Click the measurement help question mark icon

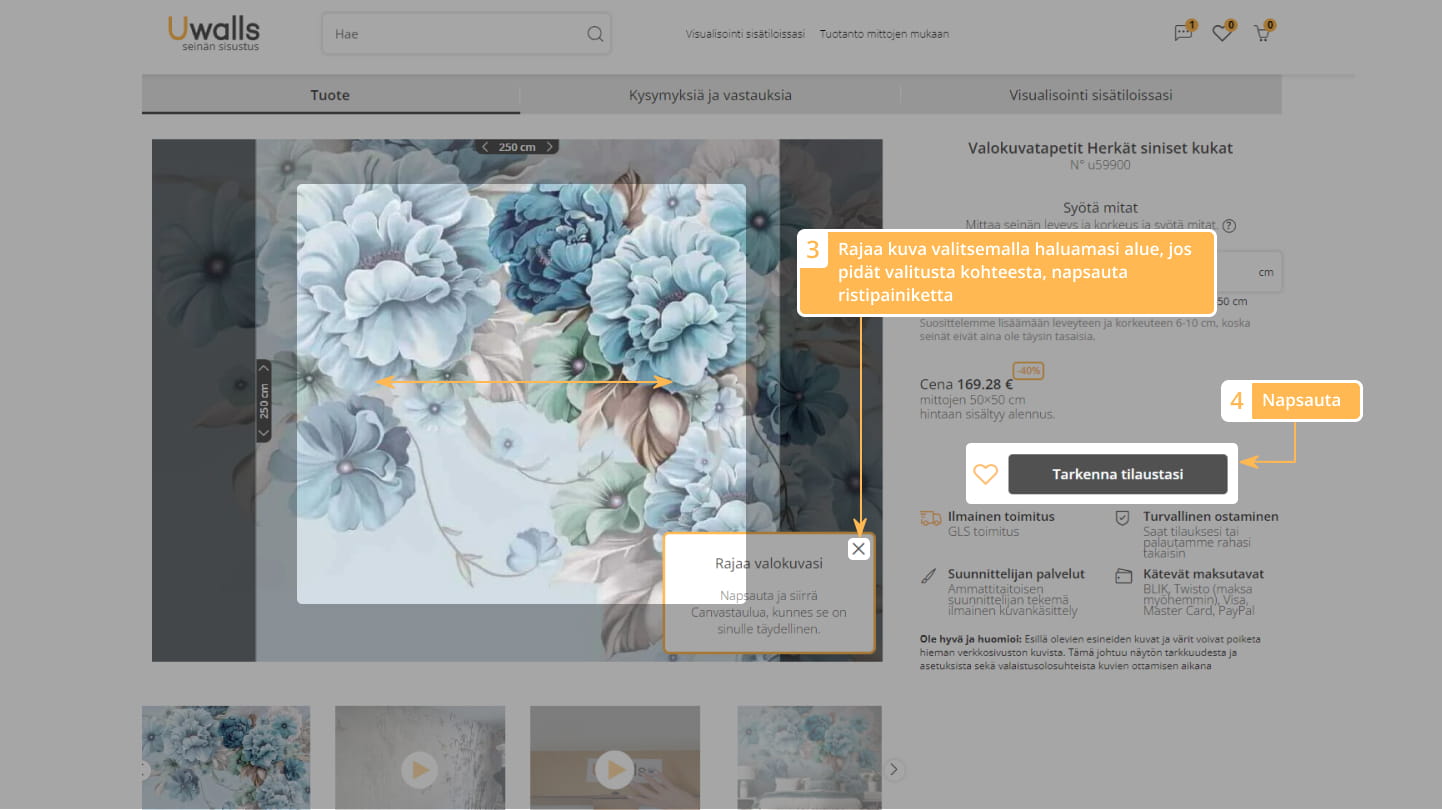click(x=1229, y=226)
